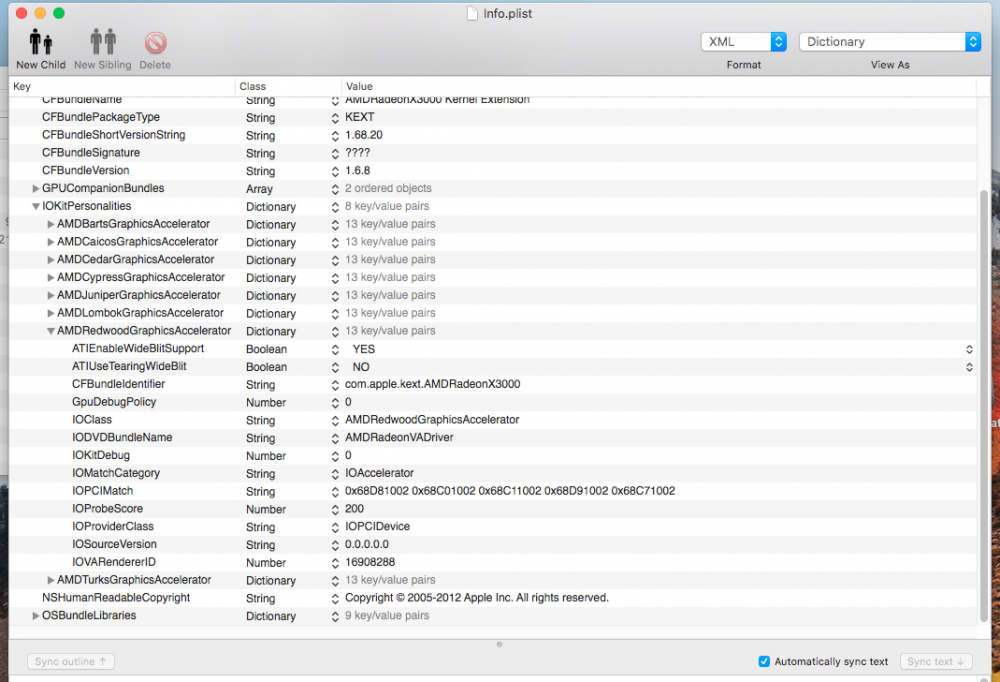Open NO value popup for ATIUseTearingWideBlit
Screen dimensions: 1000x682
[969, 367]
